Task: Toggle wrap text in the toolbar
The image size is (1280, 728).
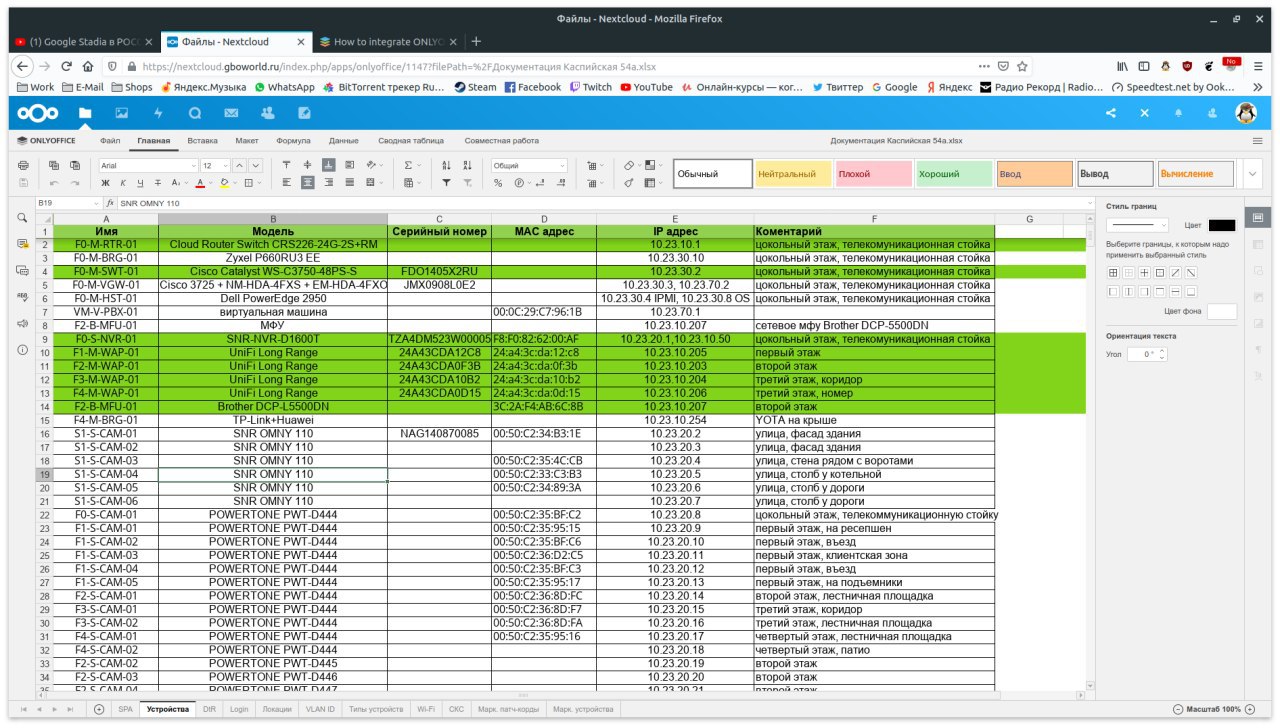Action: [x=349, y=165]
